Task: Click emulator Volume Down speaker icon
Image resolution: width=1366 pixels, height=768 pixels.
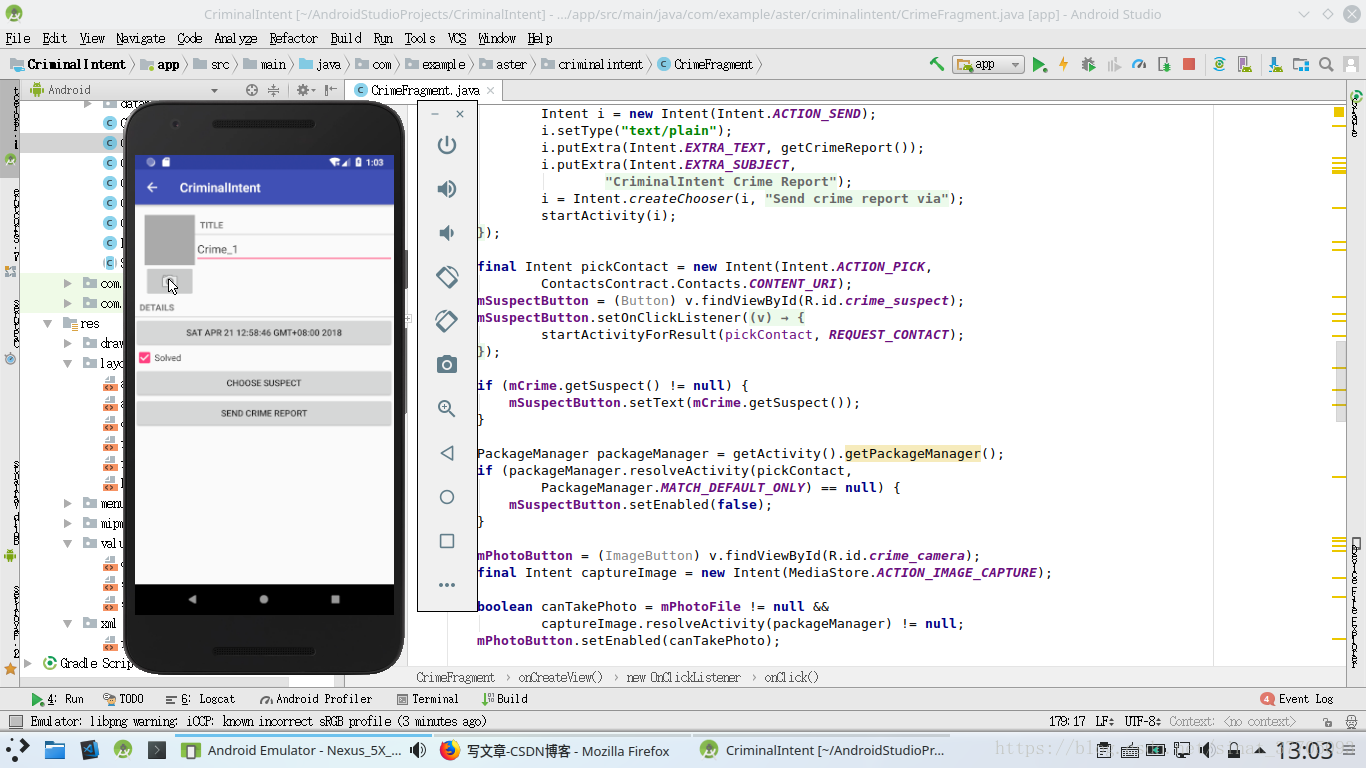Action: [447, 233]
